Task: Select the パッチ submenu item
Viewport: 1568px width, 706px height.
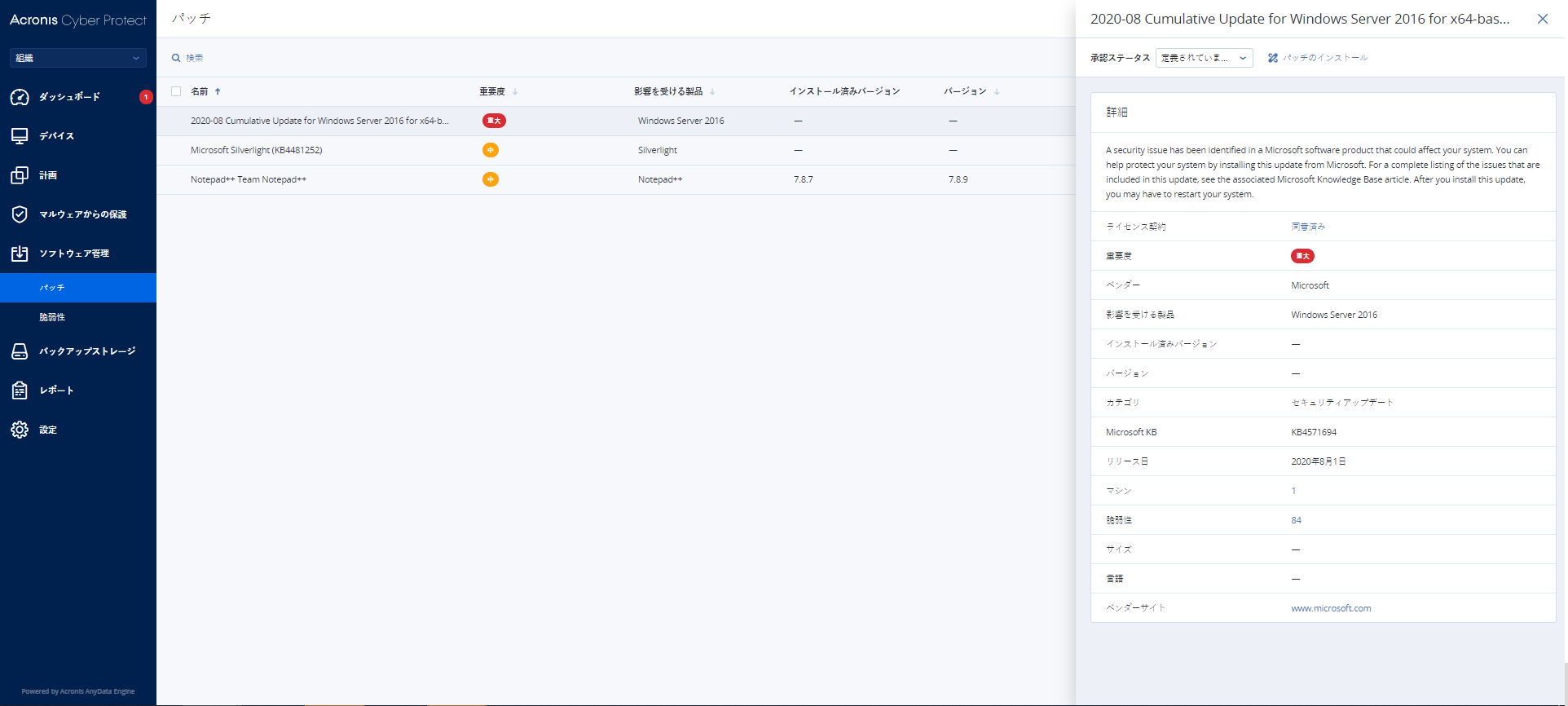Action: 52,288
